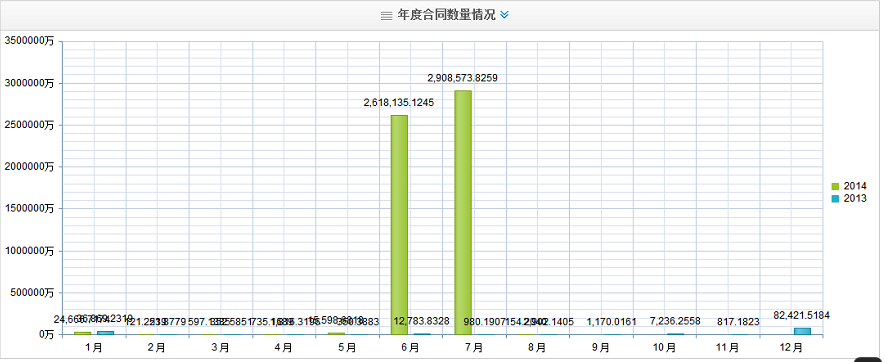885x362 pixels.
Task: Select the tall green 6月 2014 bar
Action: click(399, 225)
